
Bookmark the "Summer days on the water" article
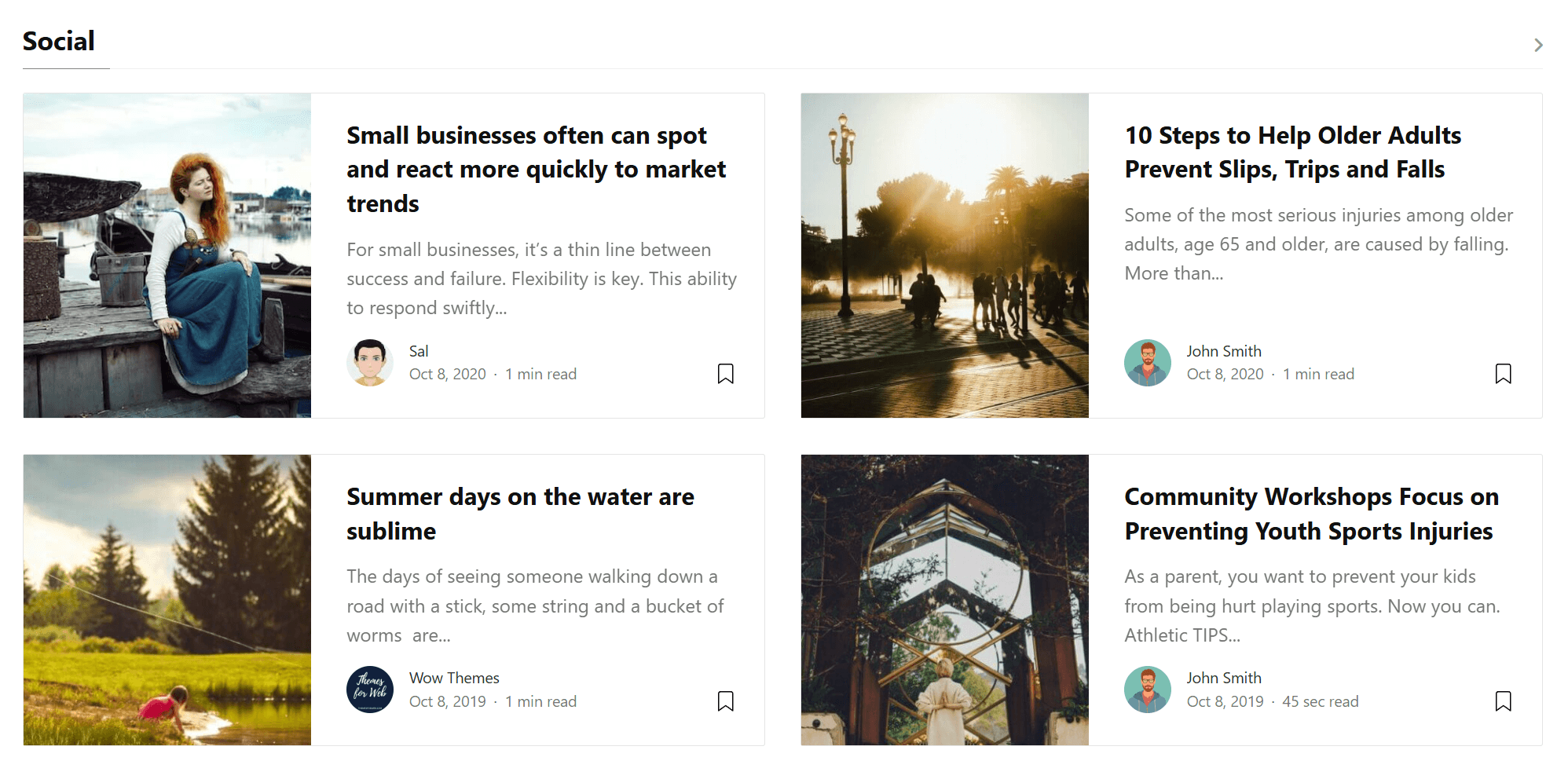click(726, 701)
